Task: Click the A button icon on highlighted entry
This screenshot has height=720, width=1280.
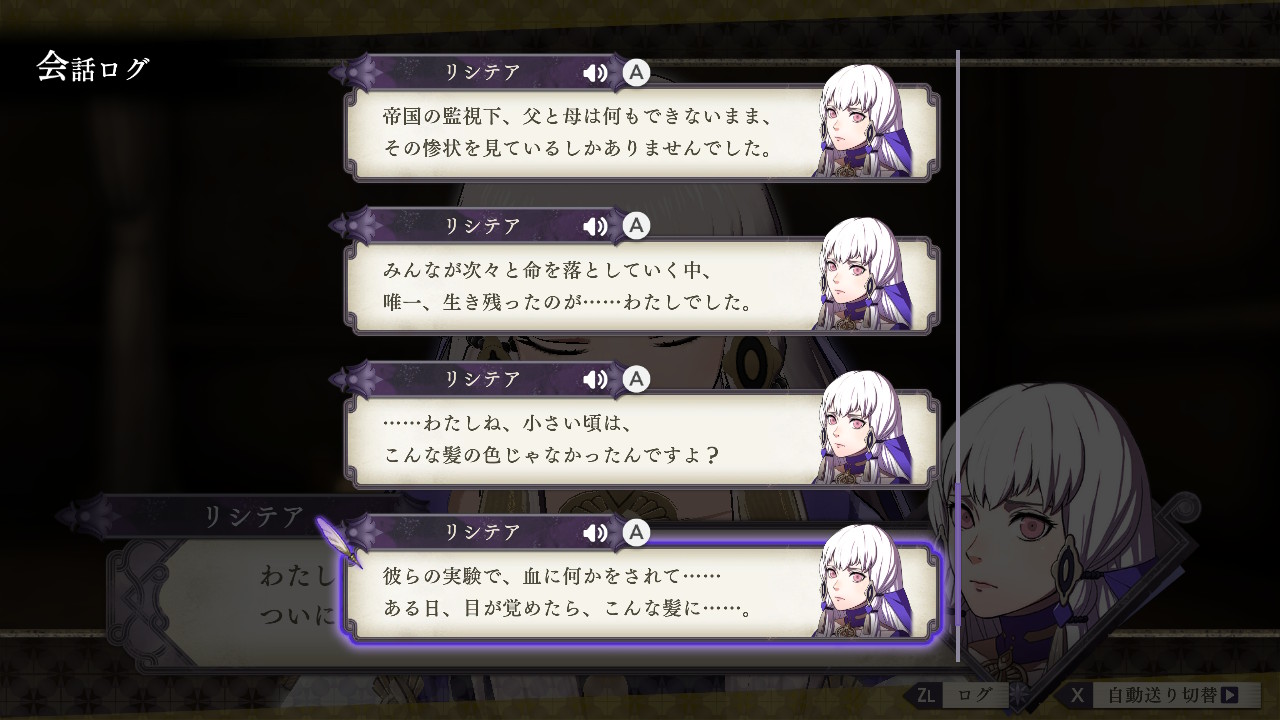Action: tap(636, 532)
